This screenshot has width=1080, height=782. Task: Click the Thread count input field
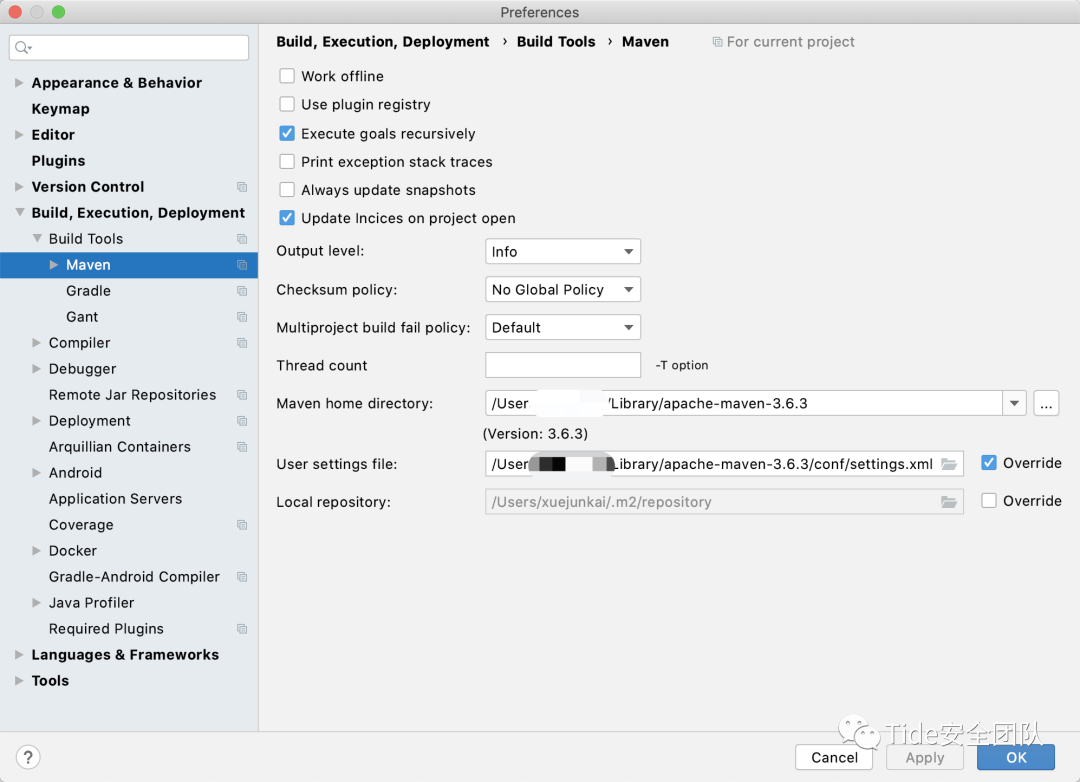point(562,366)
